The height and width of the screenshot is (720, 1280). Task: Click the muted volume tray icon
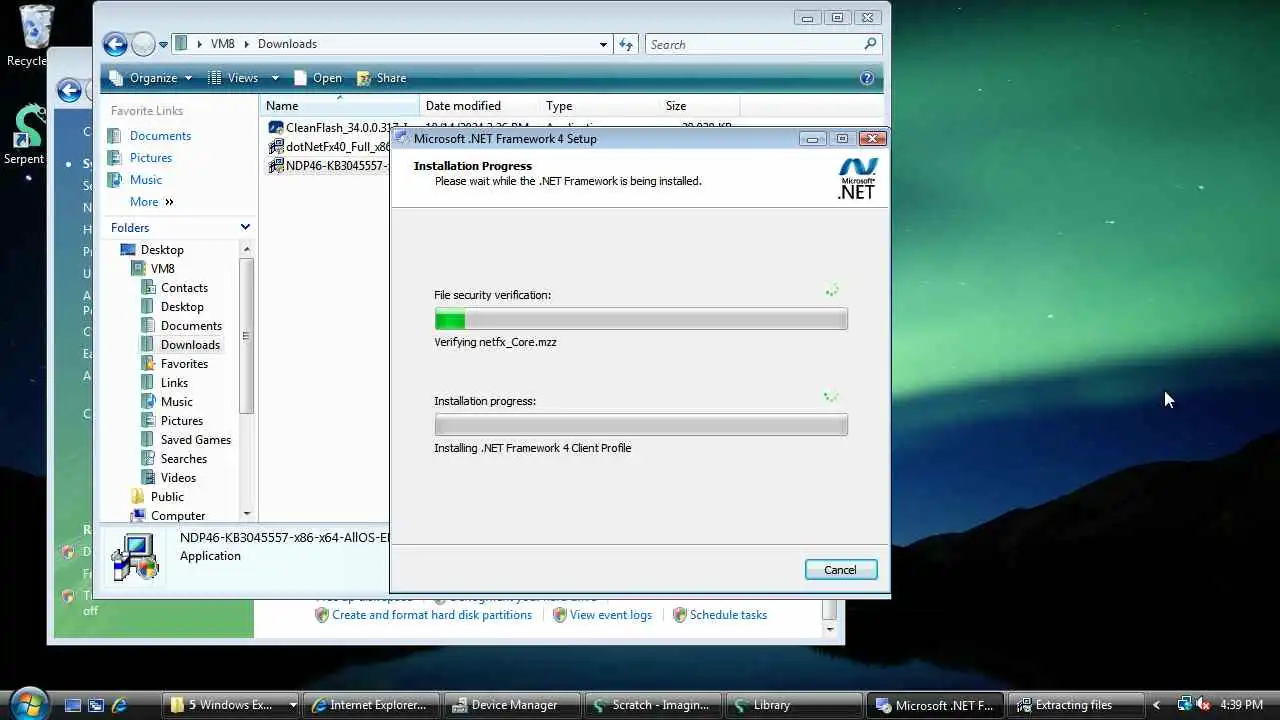click(1202, 705)
